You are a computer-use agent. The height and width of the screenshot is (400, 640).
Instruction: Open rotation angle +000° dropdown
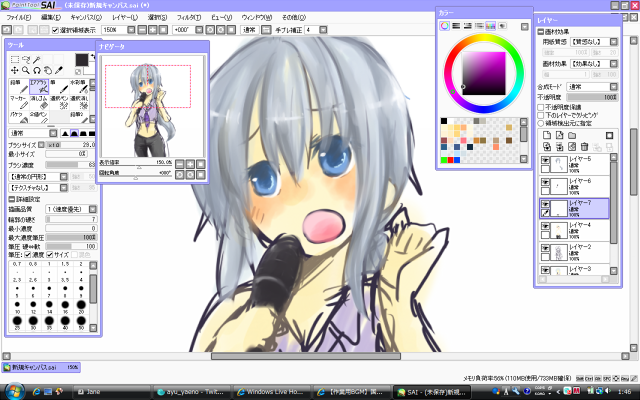pos(199,30)
